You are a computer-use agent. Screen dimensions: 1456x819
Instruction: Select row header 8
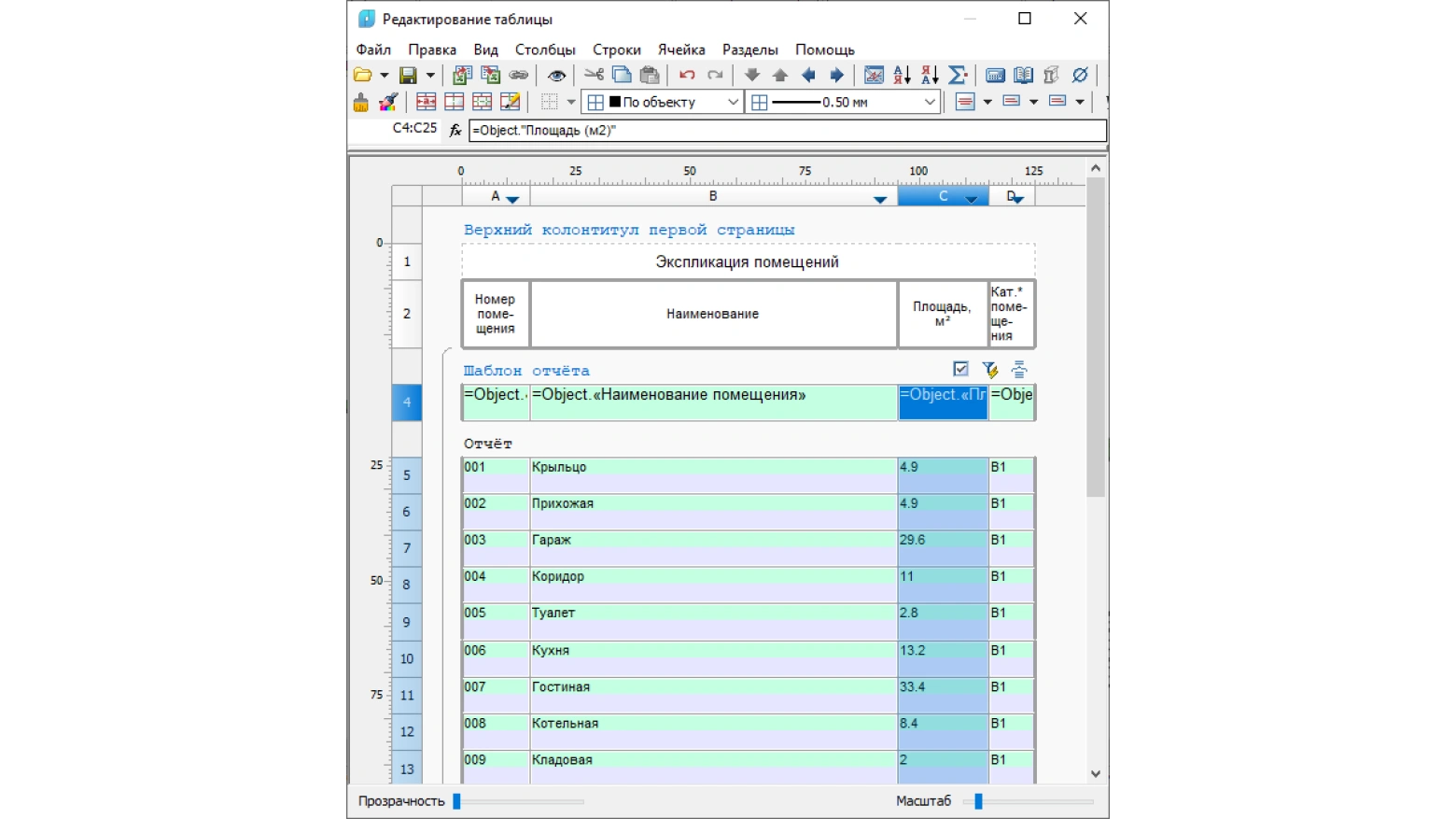[407, 585]
